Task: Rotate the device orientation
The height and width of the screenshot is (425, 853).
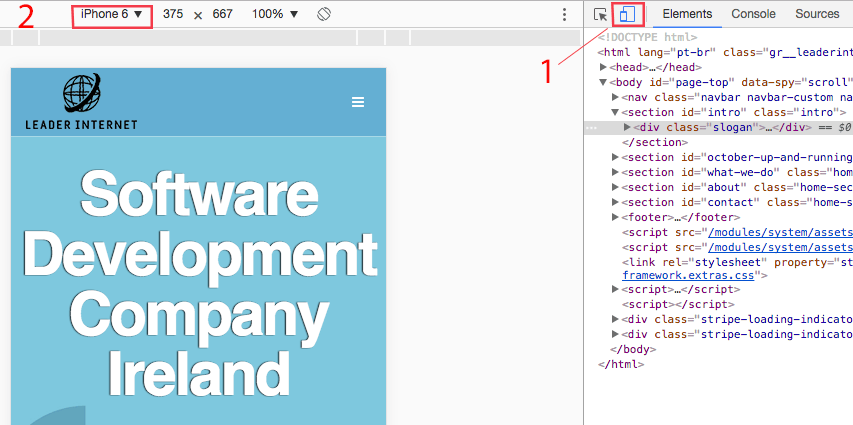Action: (x=324, y=14)
